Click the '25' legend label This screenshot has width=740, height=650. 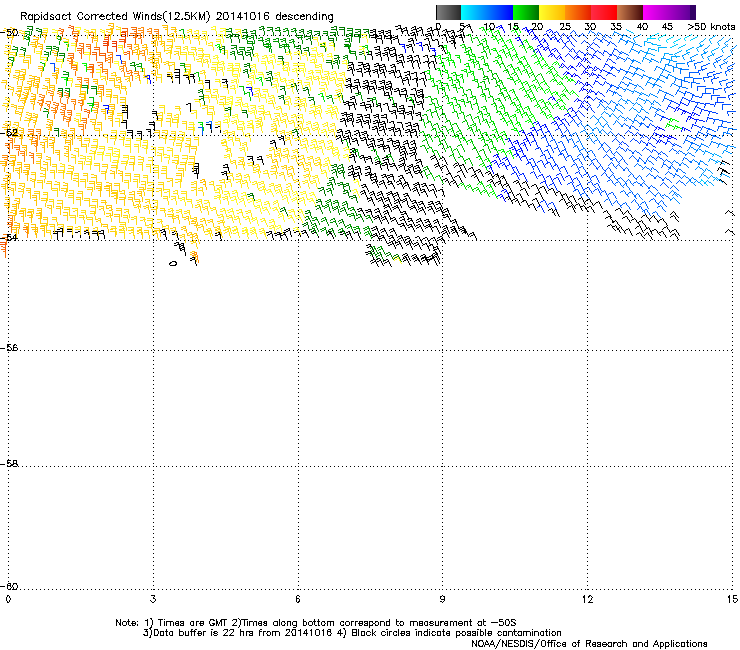565,27
